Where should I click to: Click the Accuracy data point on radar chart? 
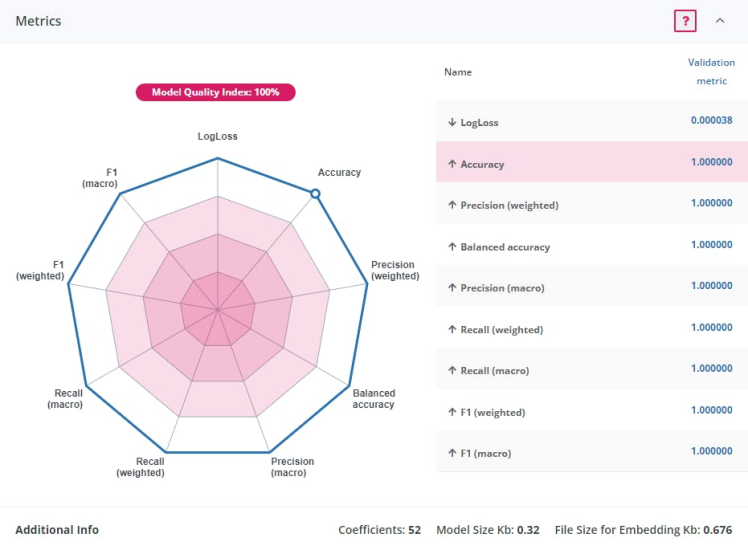click(315, 194)
